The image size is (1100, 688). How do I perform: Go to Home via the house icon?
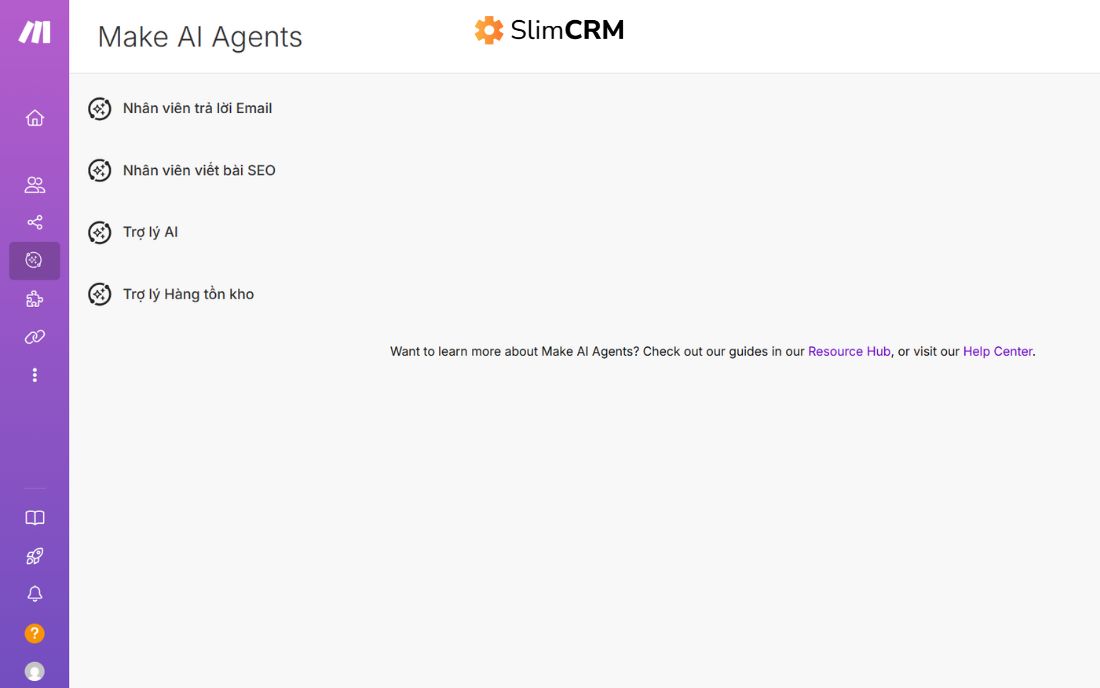point(34,118)
